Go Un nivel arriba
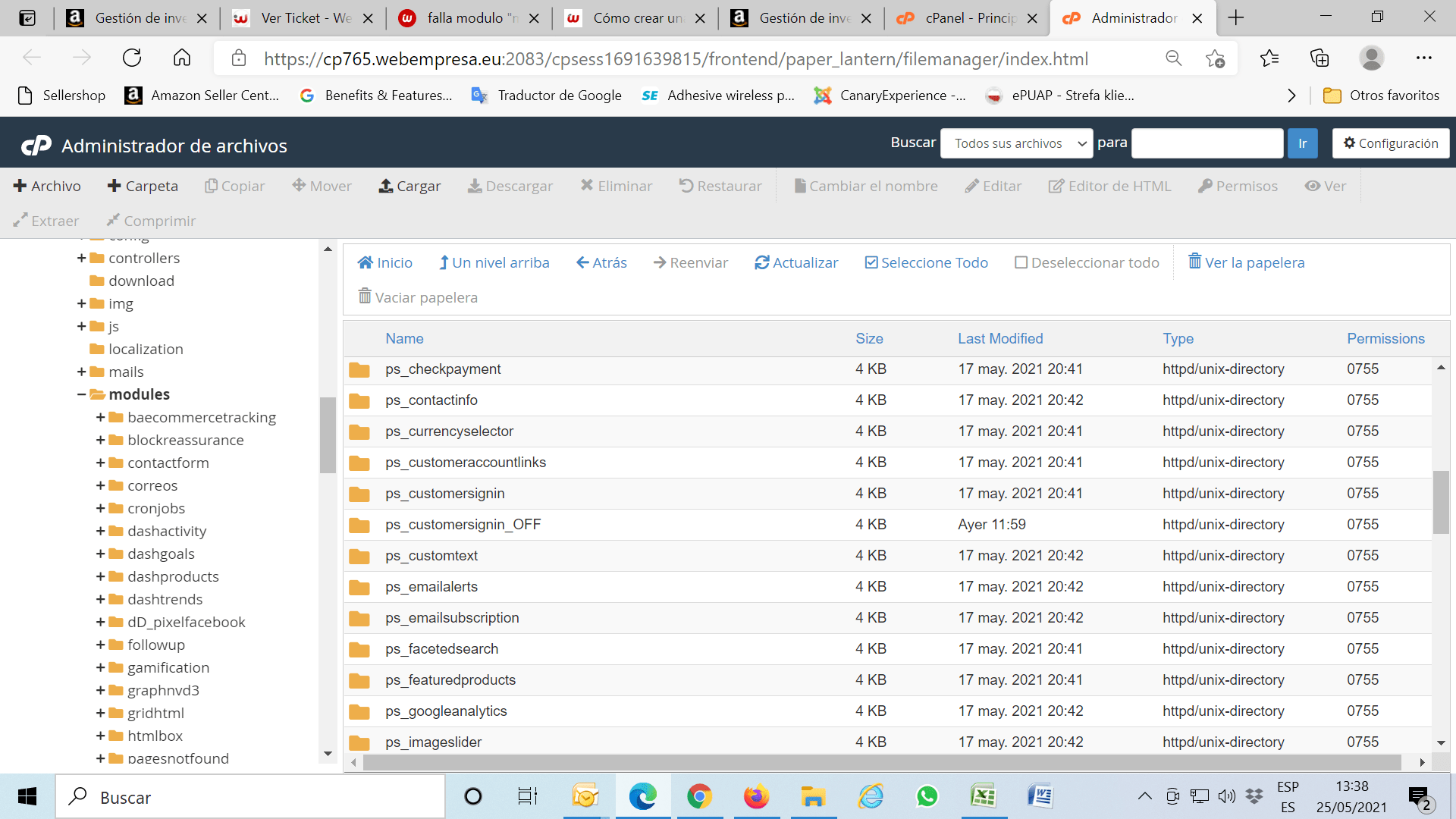1456x819 pixels. coord(494,262)
